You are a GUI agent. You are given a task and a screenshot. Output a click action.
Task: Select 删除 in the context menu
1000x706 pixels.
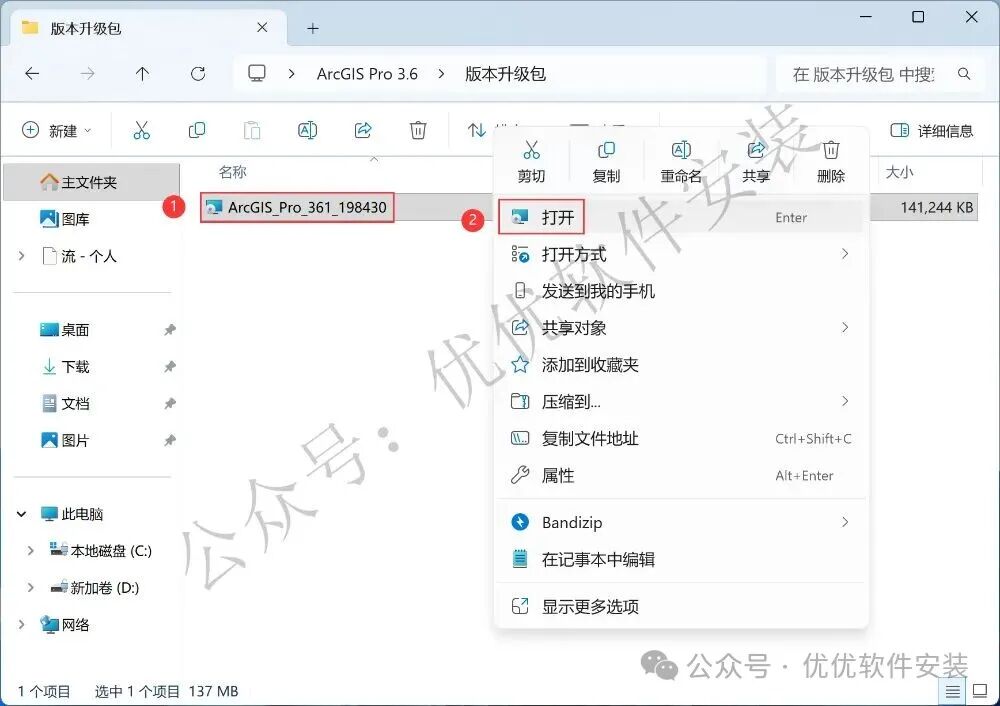(x=831, y=162)
